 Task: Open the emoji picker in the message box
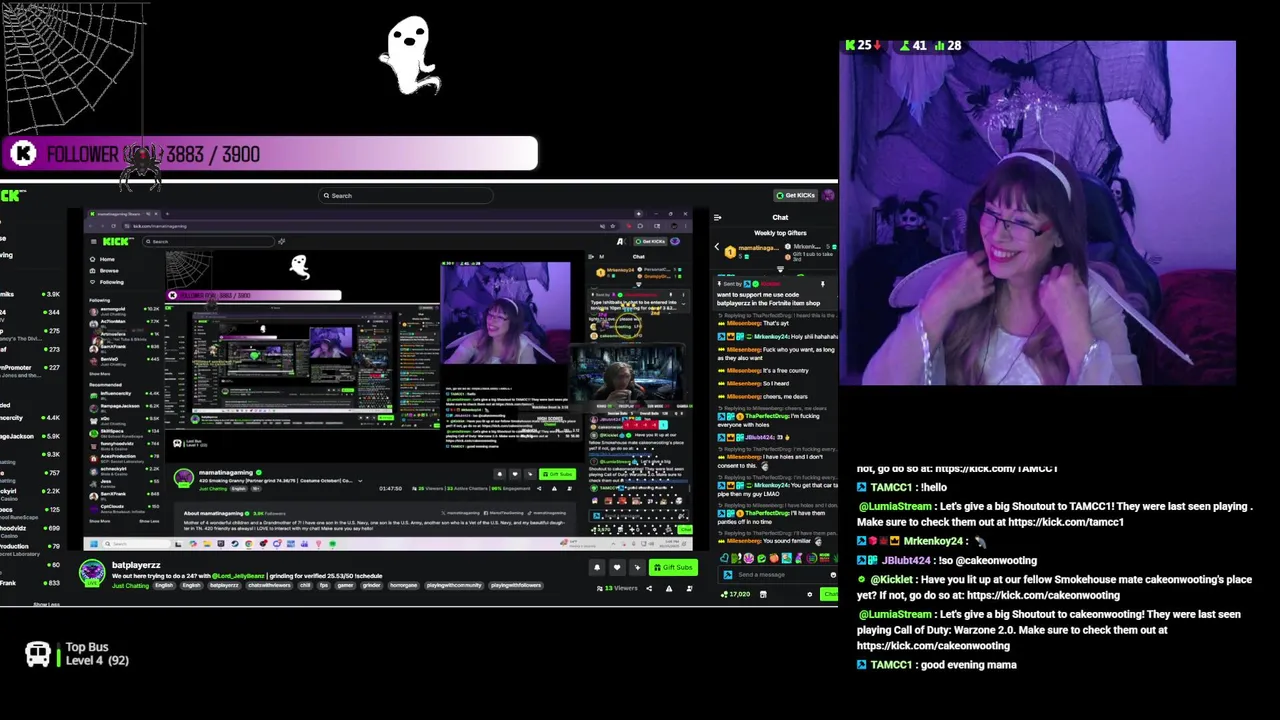[x=833, y=574]
